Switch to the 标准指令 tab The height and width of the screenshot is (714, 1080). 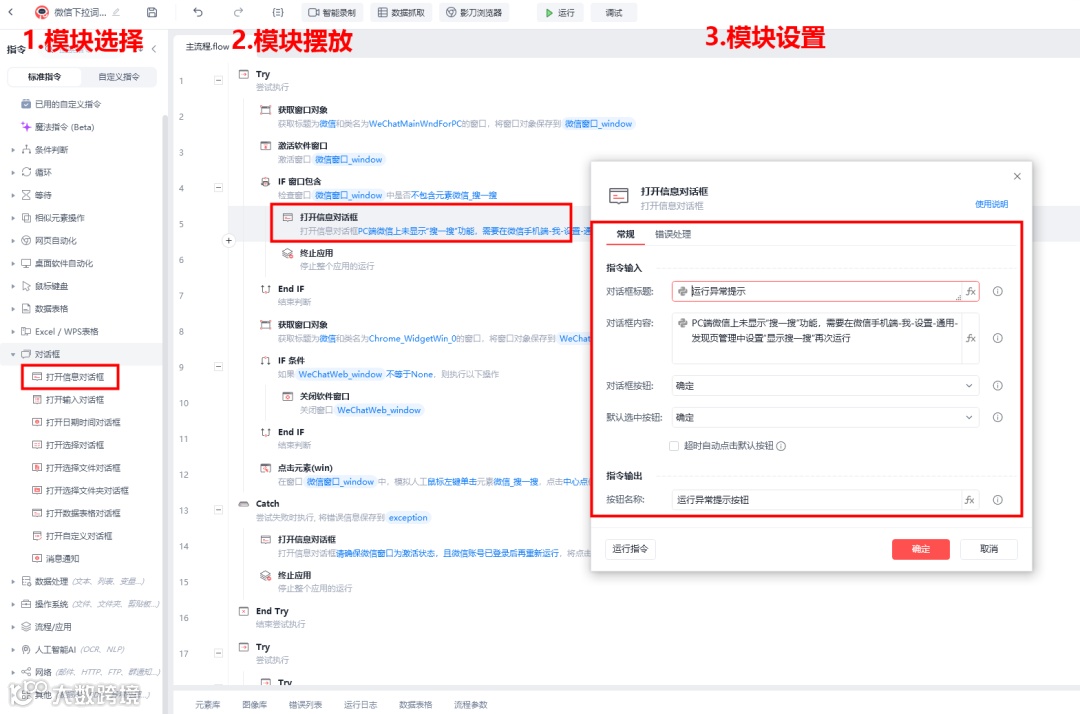(44, 76)
